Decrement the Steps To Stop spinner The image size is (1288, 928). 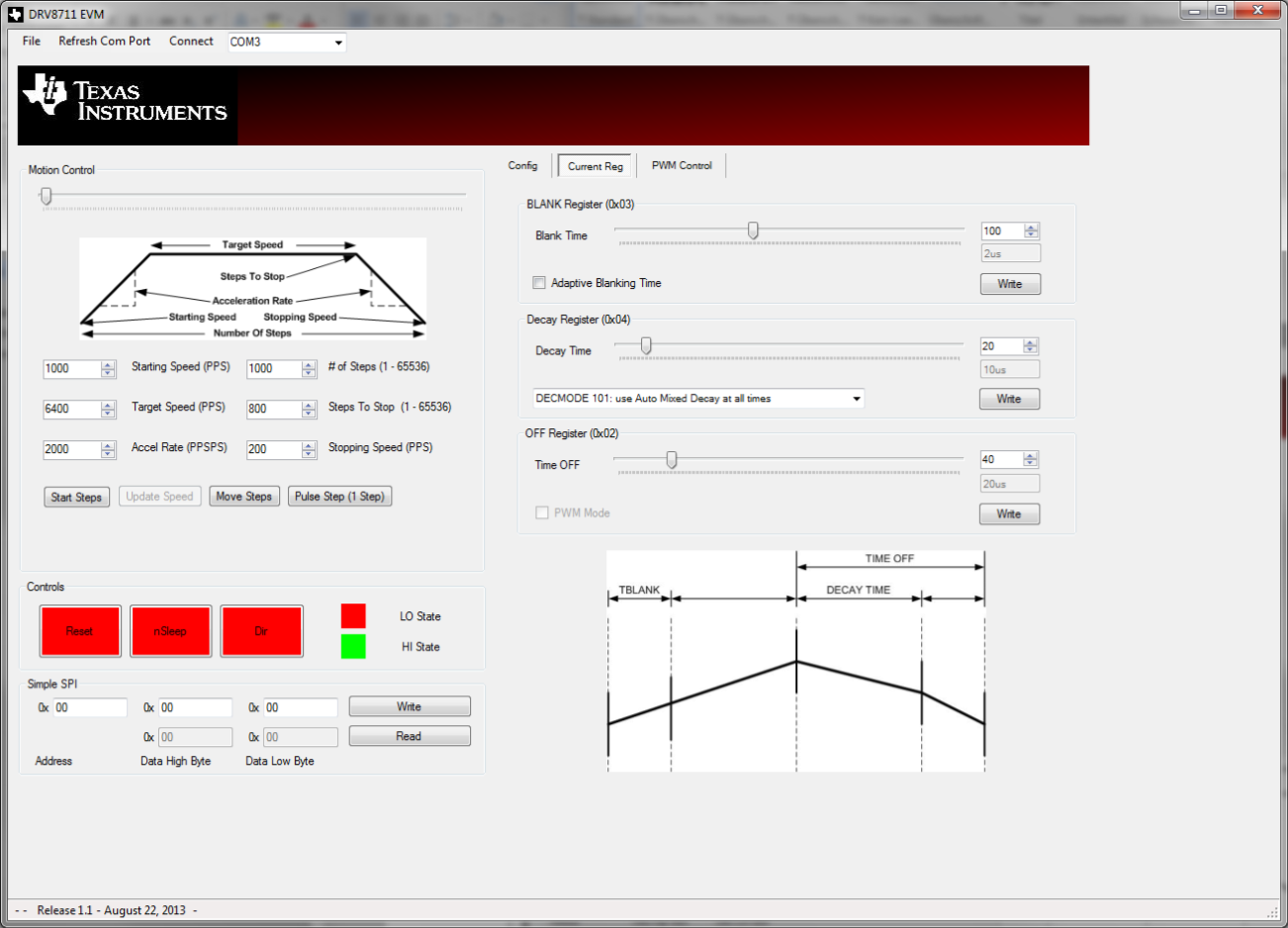(x=309, y=414)
